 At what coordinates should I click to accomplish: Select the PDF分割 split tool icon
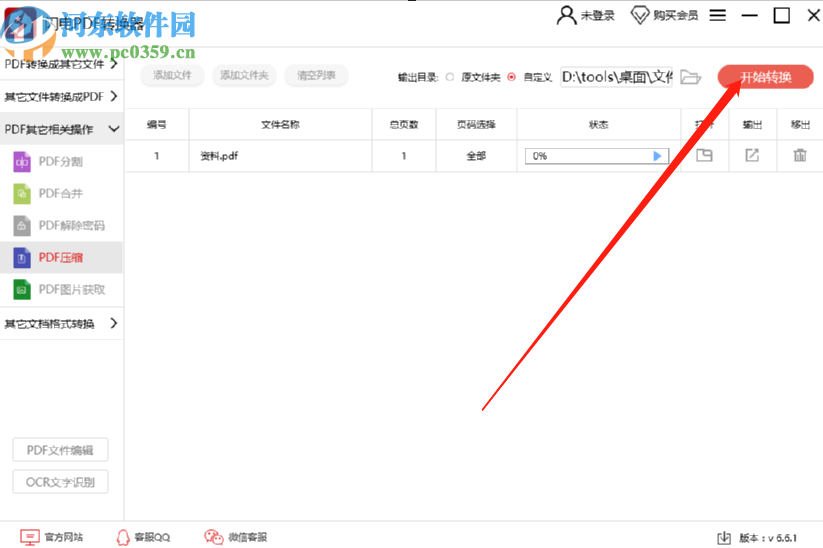[22, 162]
